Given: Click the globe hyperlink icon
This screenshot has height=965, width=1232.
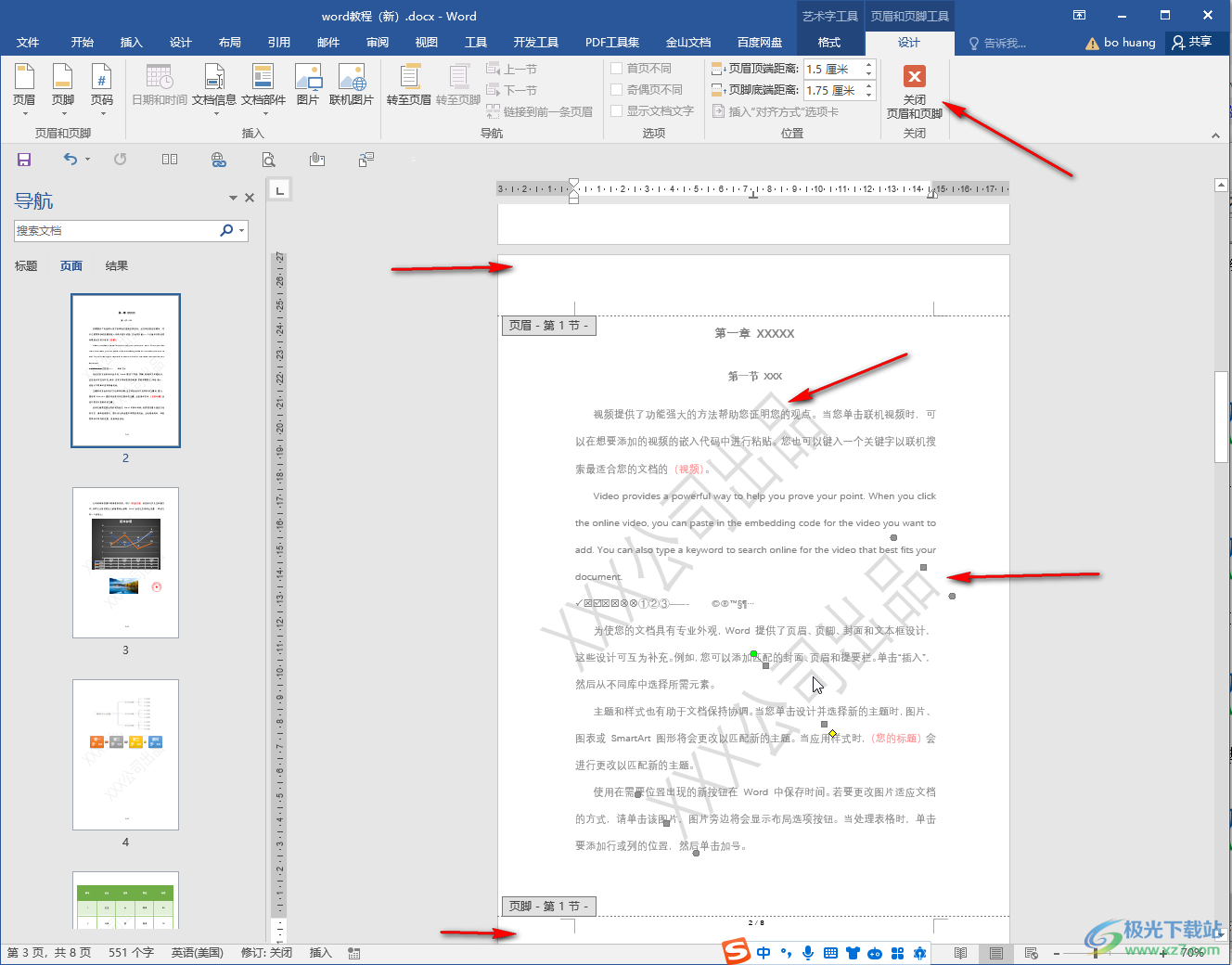Looking at the screenshot, I should [x=219, y=160].
